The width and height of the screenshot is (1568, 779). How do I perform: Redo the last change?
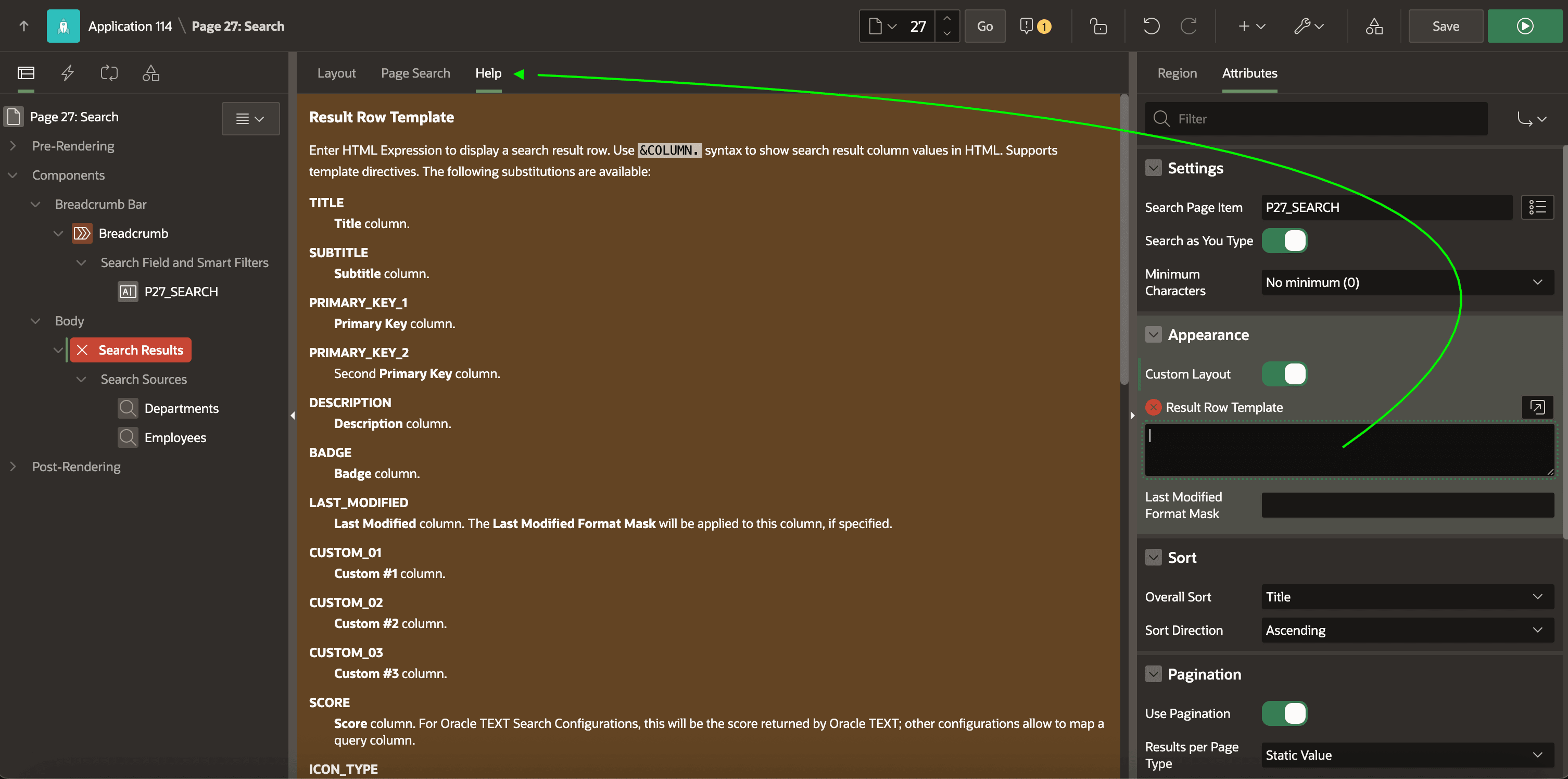pyautogui.click(x=1188, y=26)
